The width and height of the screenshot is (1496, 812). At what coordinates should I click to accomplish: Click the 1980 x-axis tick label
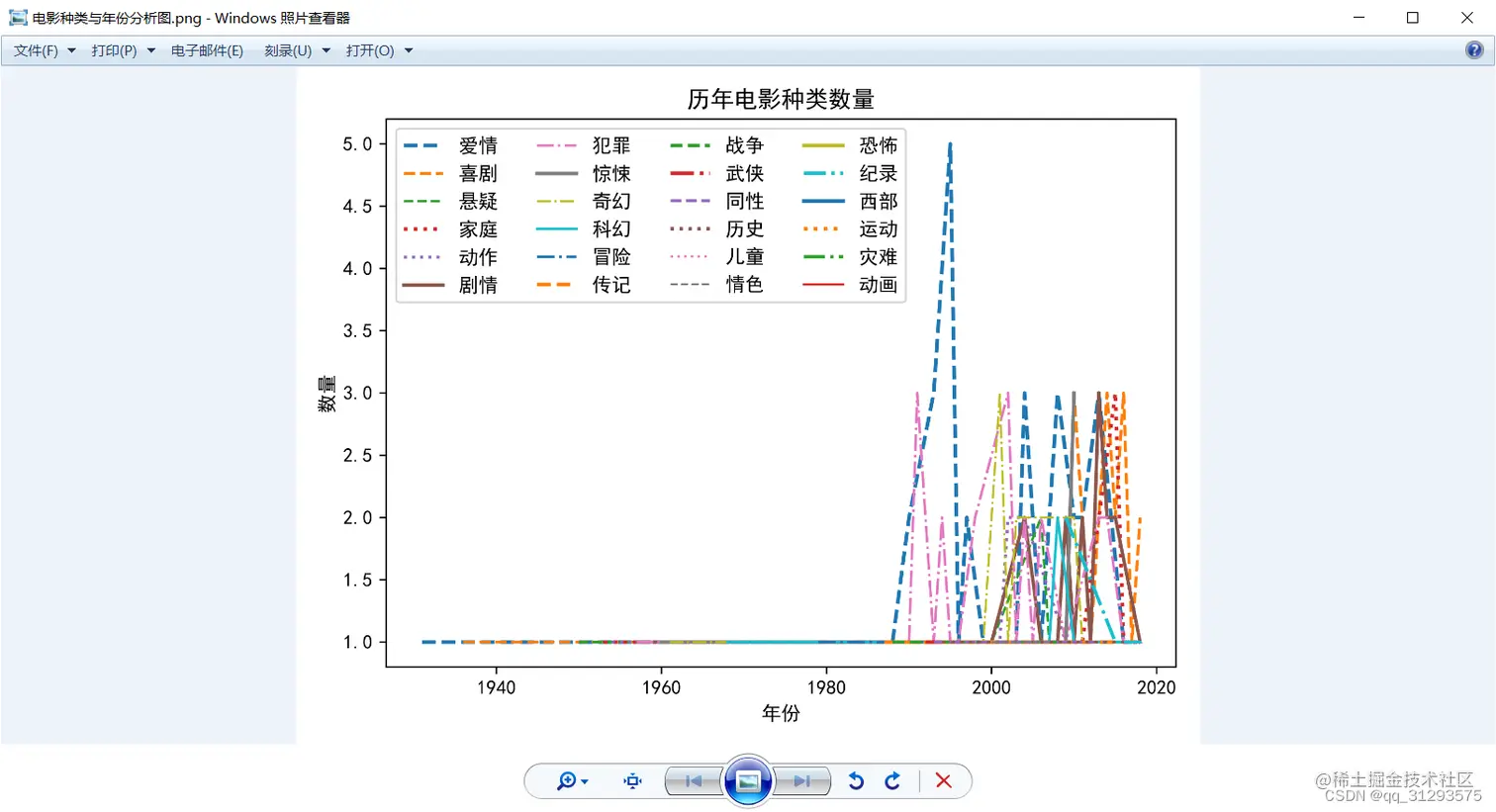click(826, 687)
